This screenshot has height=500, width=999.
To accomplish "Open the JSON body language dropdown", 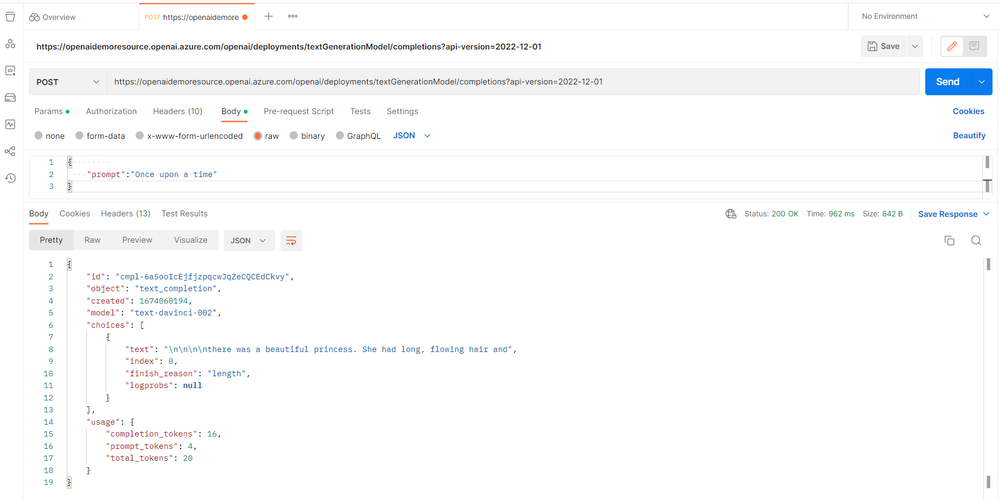I will [x=412, y=136].
